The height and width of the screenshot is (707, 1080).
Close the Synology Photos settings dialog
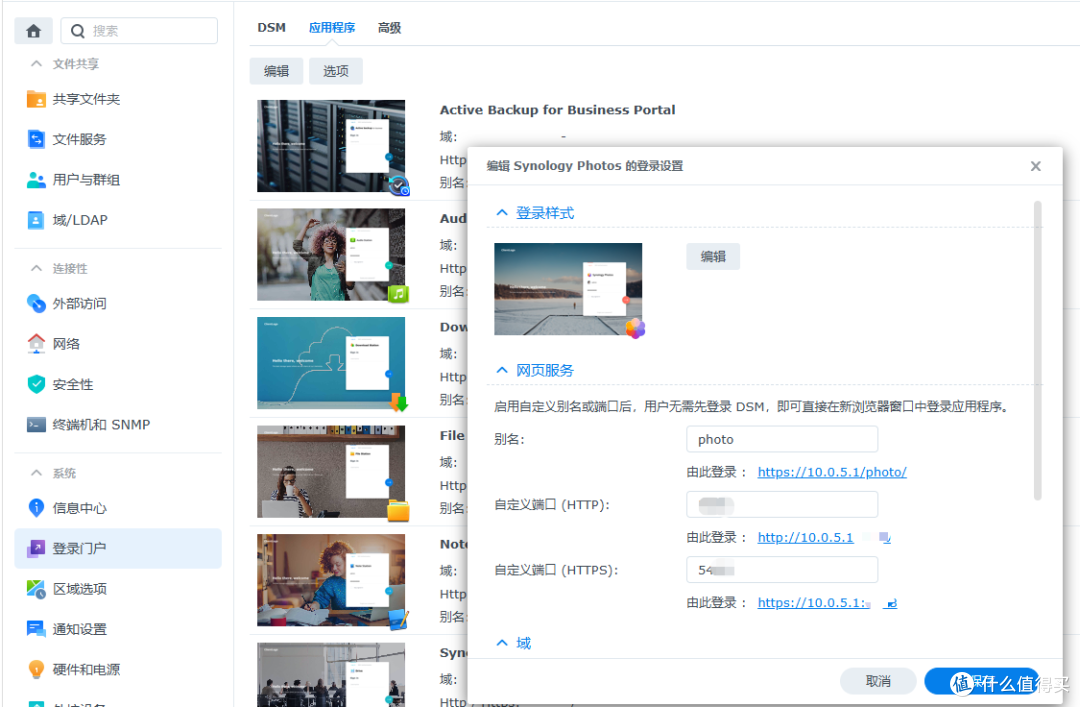(1035, 166)
